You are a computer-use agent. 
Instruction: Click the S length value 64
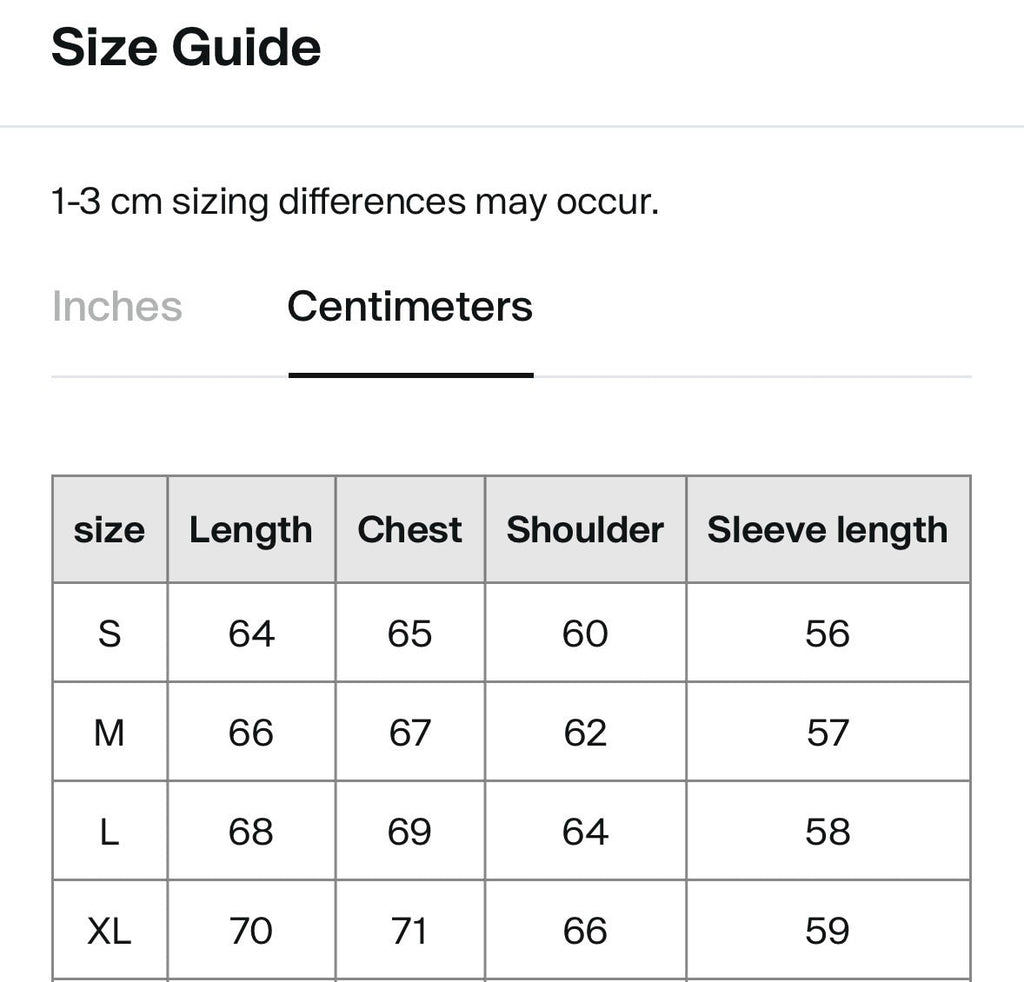tap(251, 633)
